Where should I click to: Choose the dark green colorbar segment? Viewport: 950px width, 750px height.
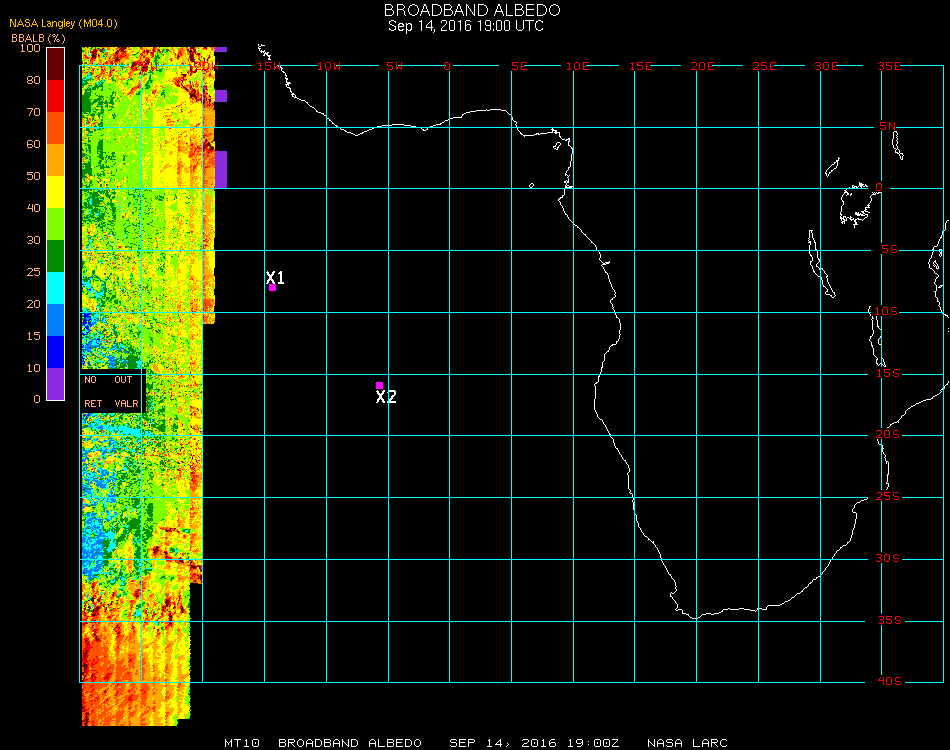(56, 255)
